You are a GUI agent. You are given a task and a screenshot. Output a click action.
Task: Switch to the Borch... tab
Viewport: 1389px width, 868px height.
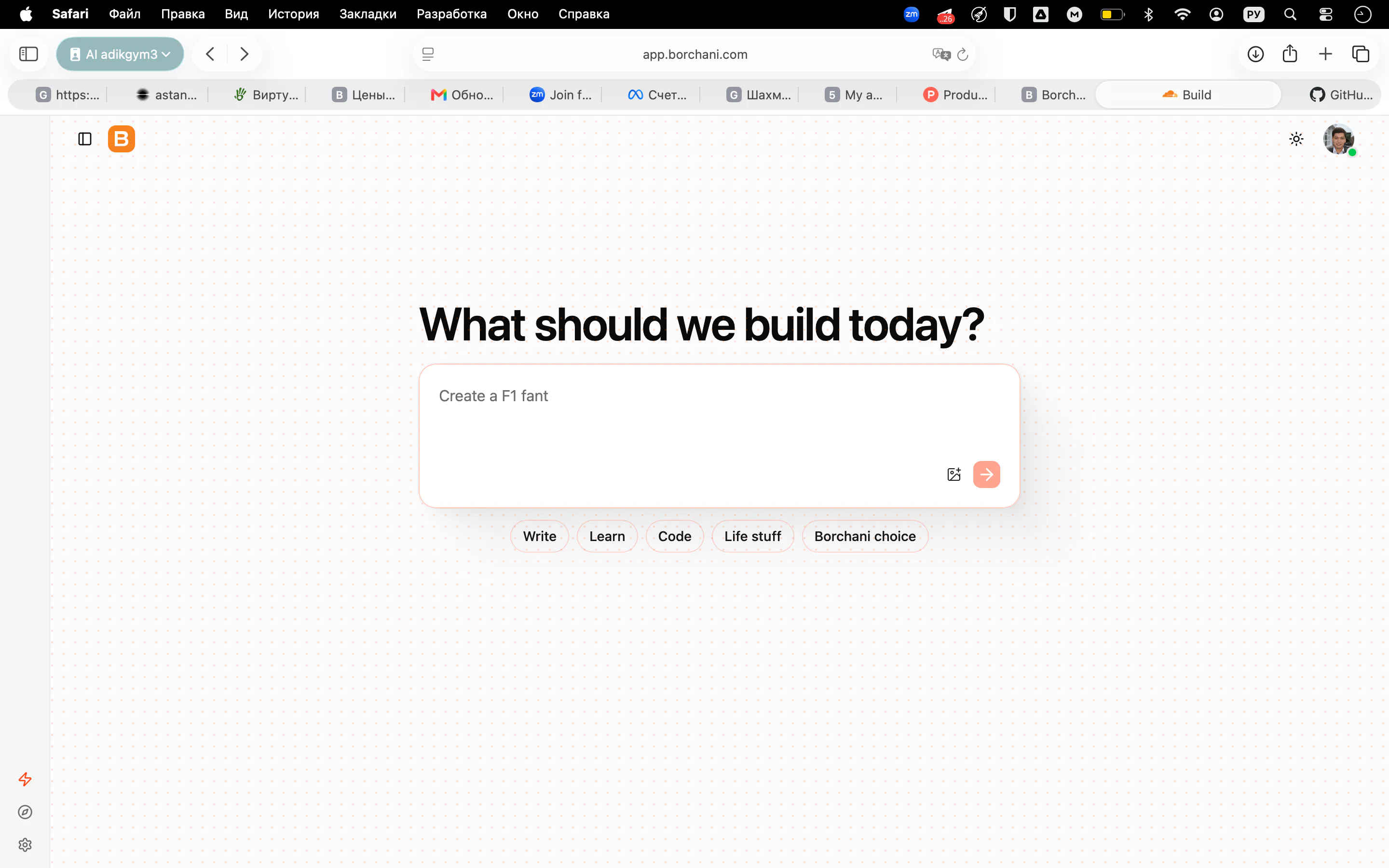[1053, 95]
